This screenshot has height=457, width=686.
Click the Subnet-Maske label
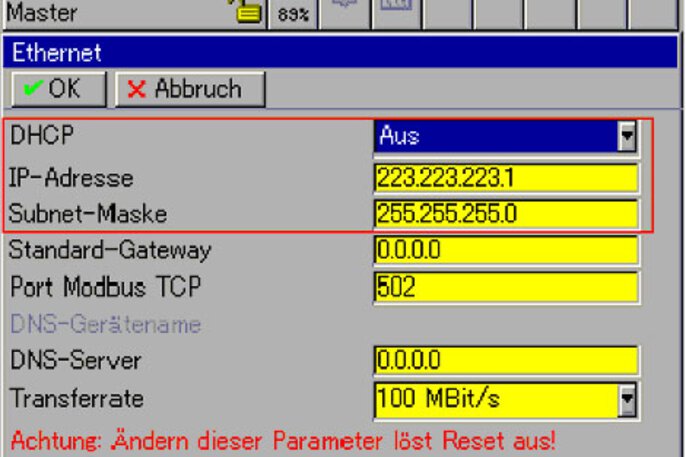(88, 214)
